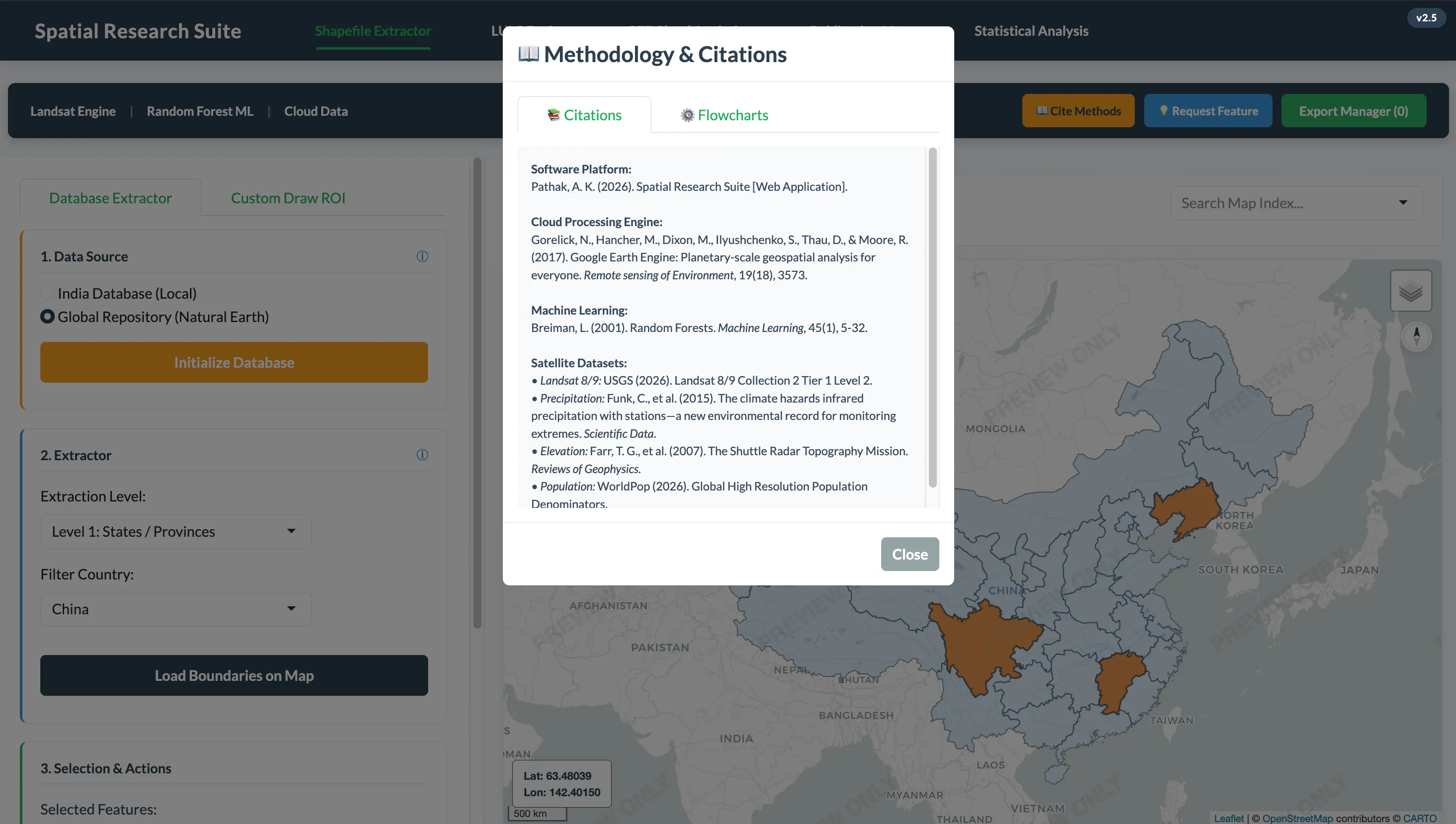Open the Custom Draw ROI tab
Image resolution: width=1456 pixels, height=824 pixels.
pos(287,198)
